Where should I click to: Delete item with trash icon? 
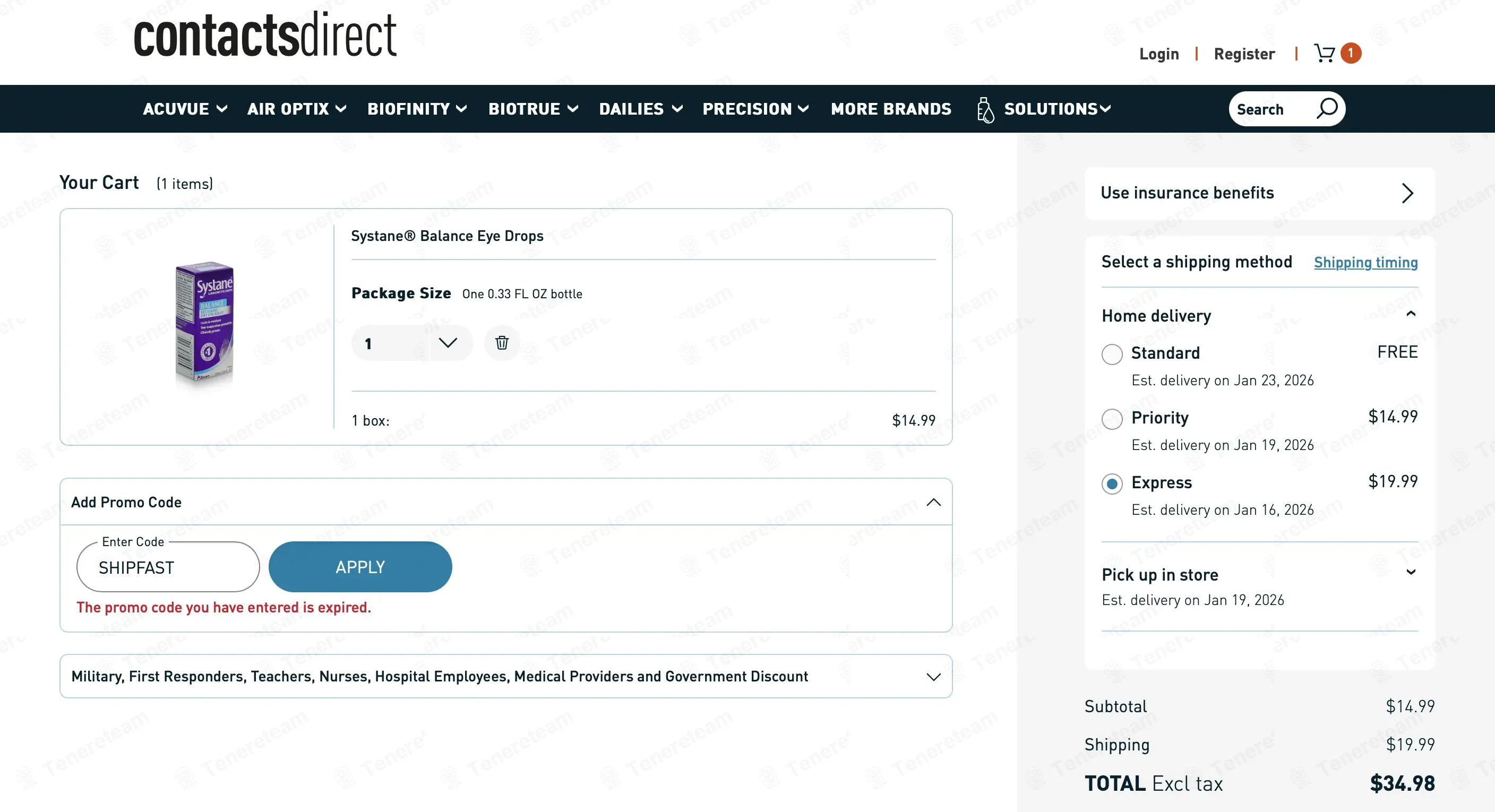coord(501,343)
